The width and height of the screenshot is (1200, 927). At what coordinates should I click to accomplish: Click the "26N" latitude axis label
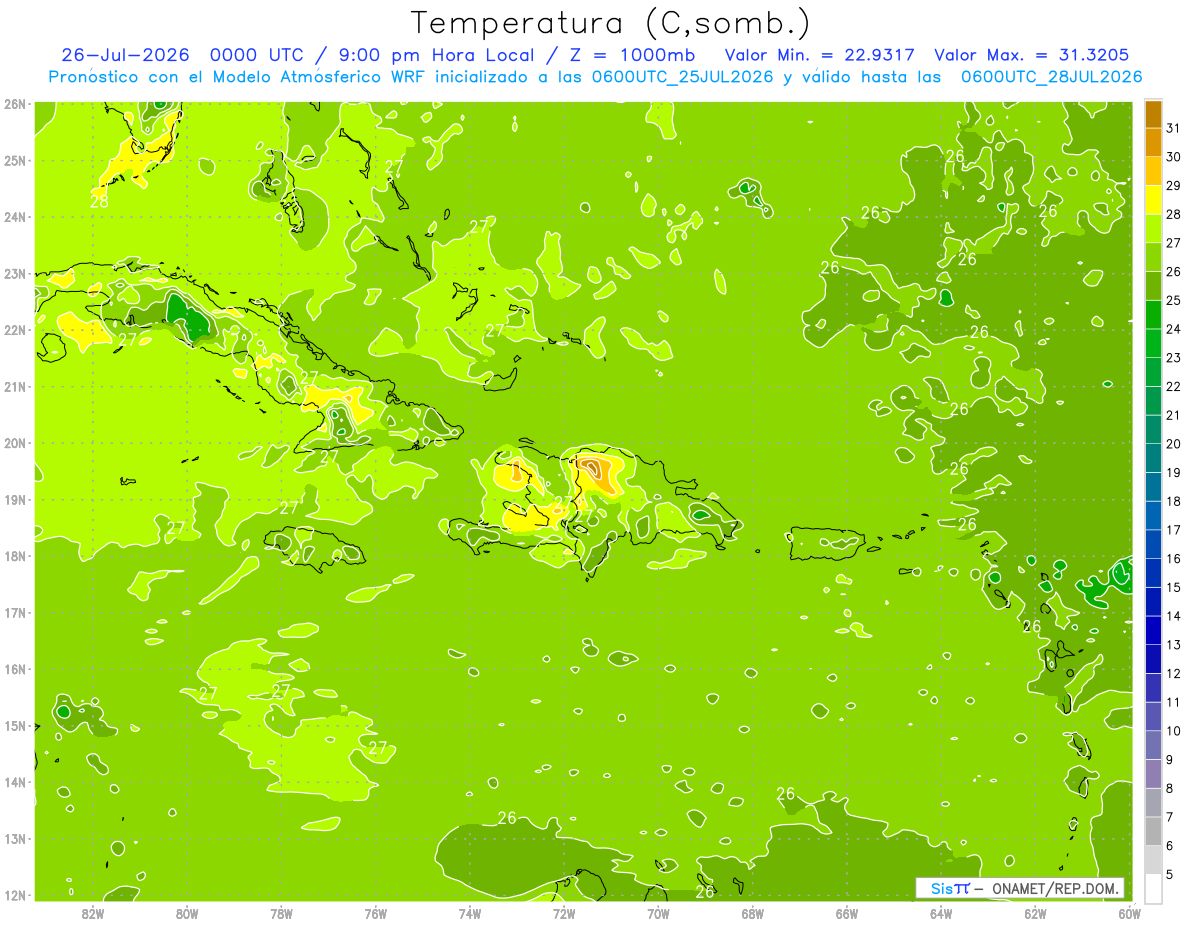(x=15, y=104)
